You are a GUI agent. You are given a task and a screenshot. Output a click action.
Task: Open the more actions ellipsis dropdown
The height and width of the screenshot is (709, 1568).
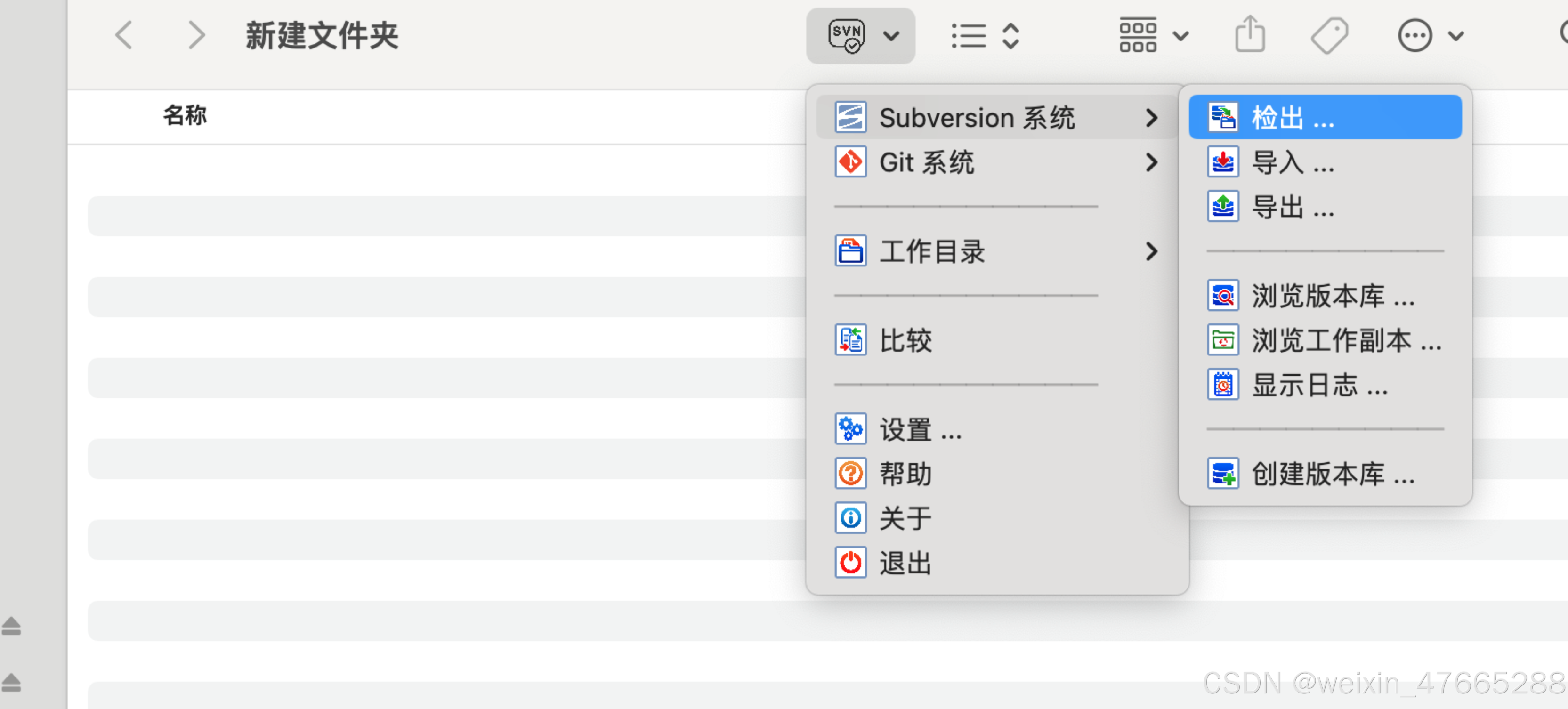tap(1429, 36)
